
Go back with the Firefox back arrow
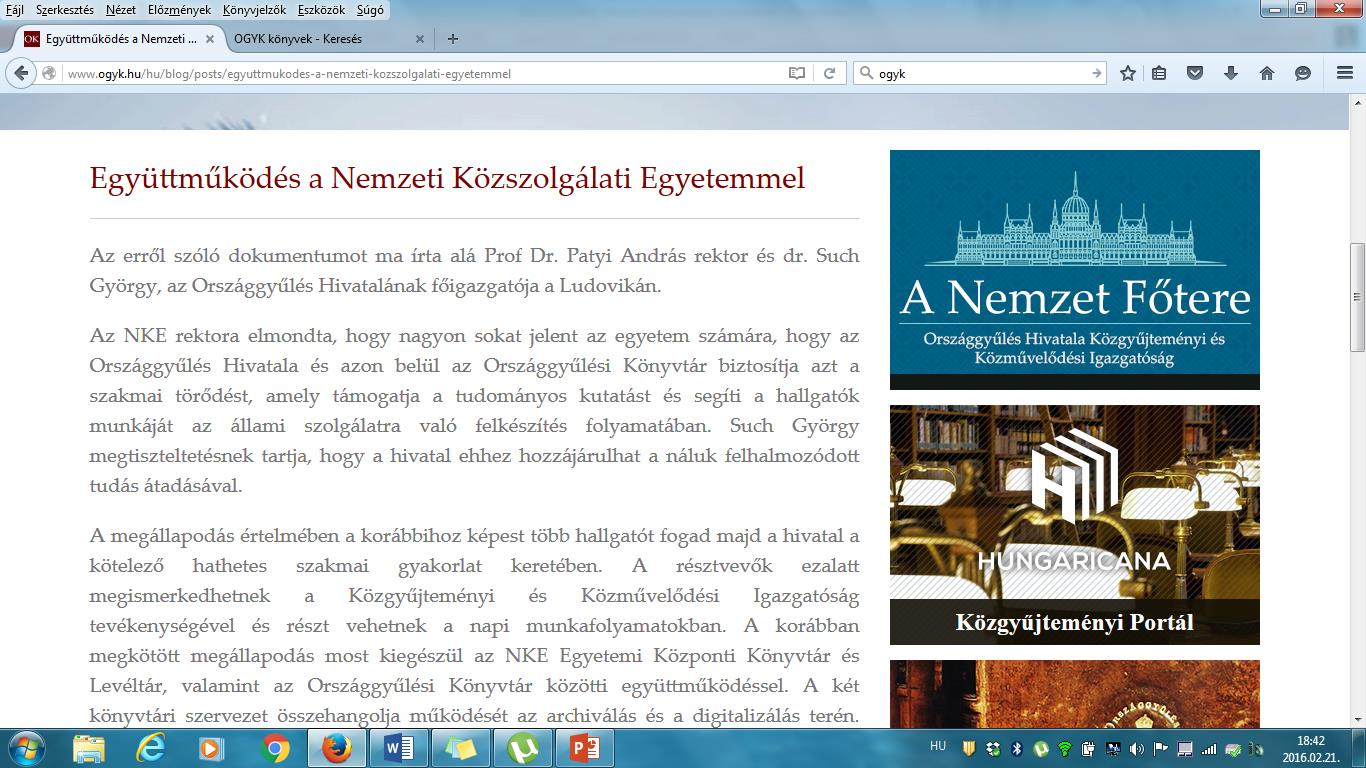pos(21,73)
